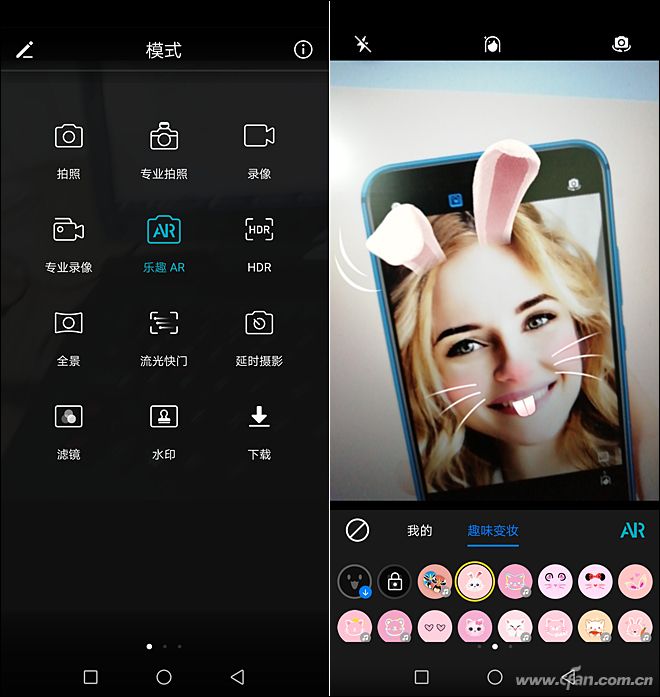
Task: Switch to the 趣味变妆 tab
Action: 493,531
